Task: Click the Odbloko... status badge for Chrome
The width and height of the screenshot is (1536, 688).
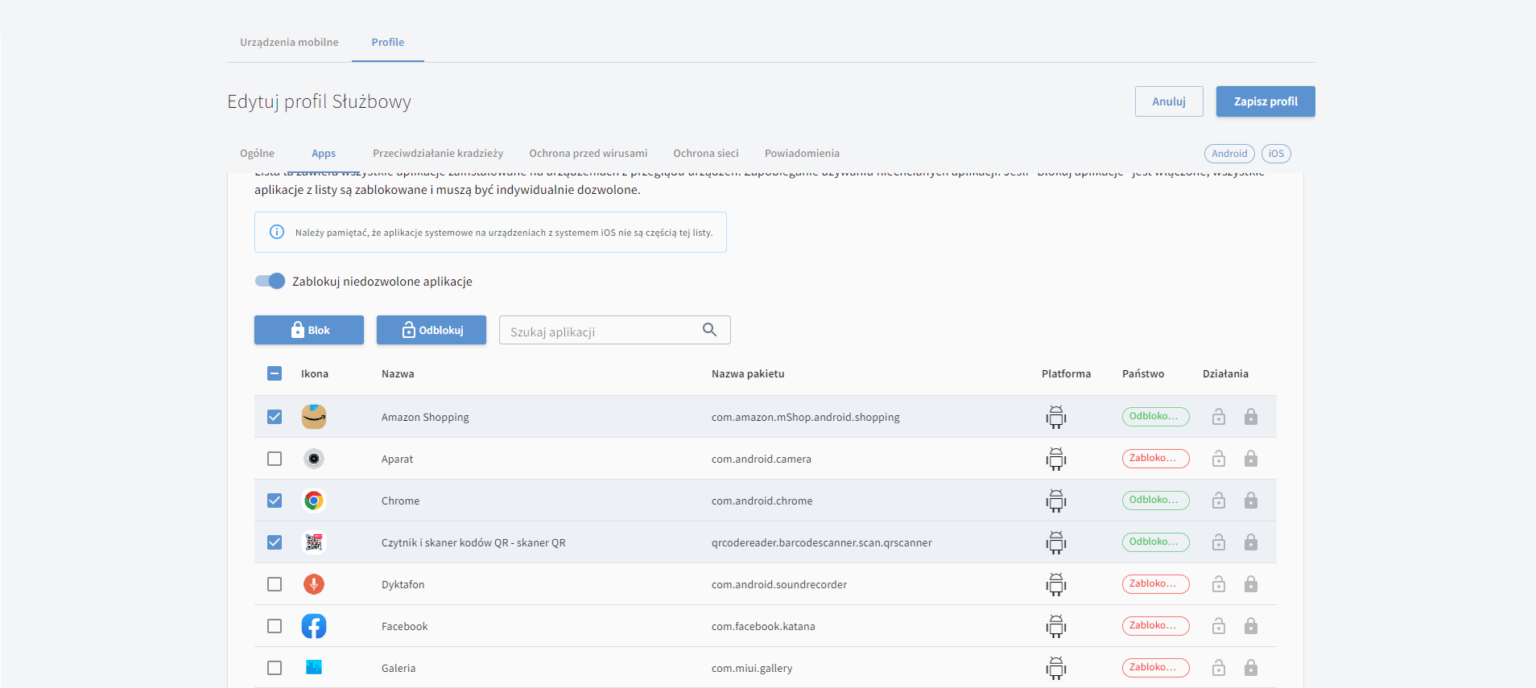Action: 1155,500
